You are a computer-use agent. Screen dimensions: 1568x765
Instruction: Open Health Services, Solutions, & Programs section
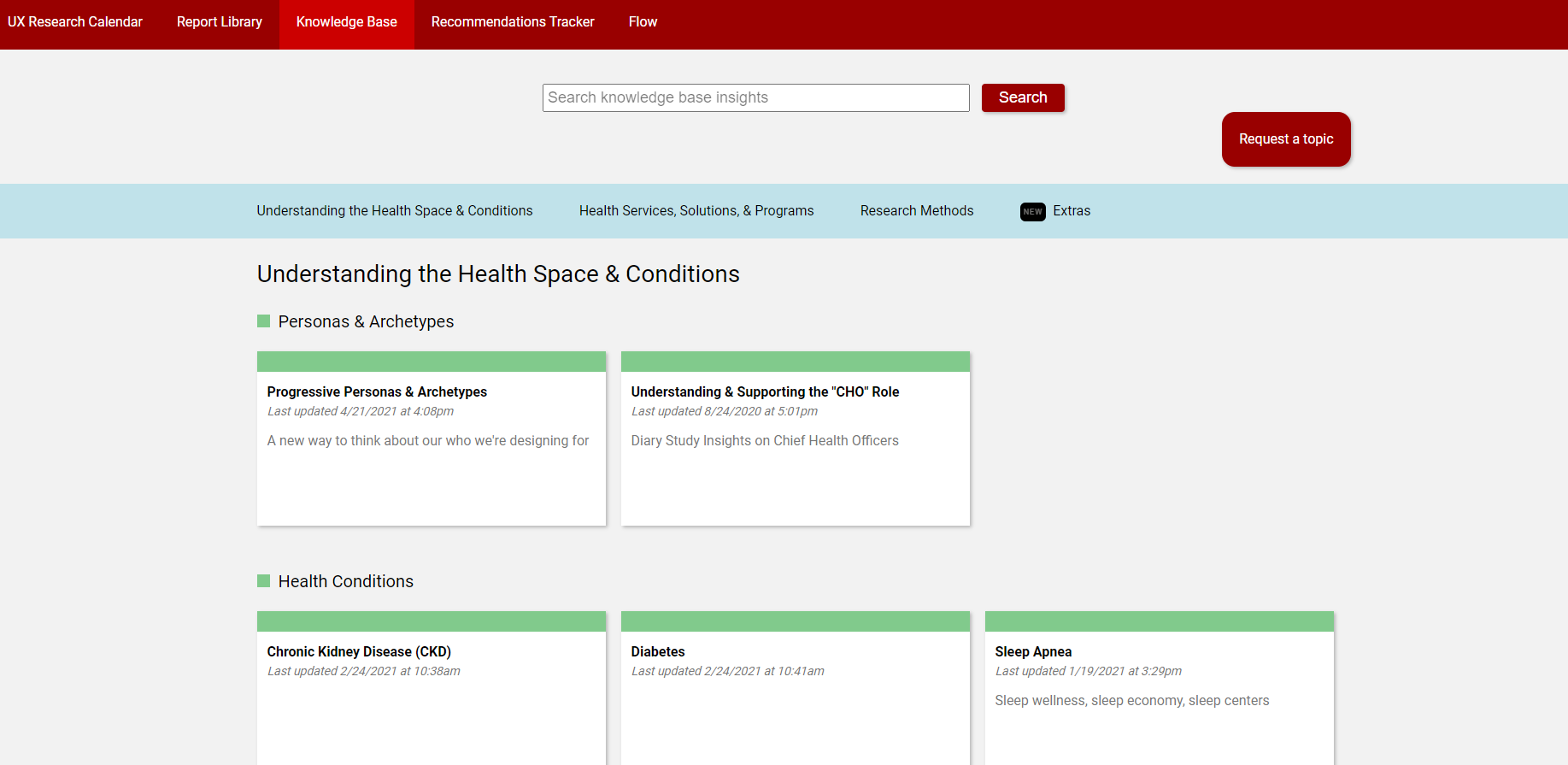pyautogui.click(x=696, y=211)
